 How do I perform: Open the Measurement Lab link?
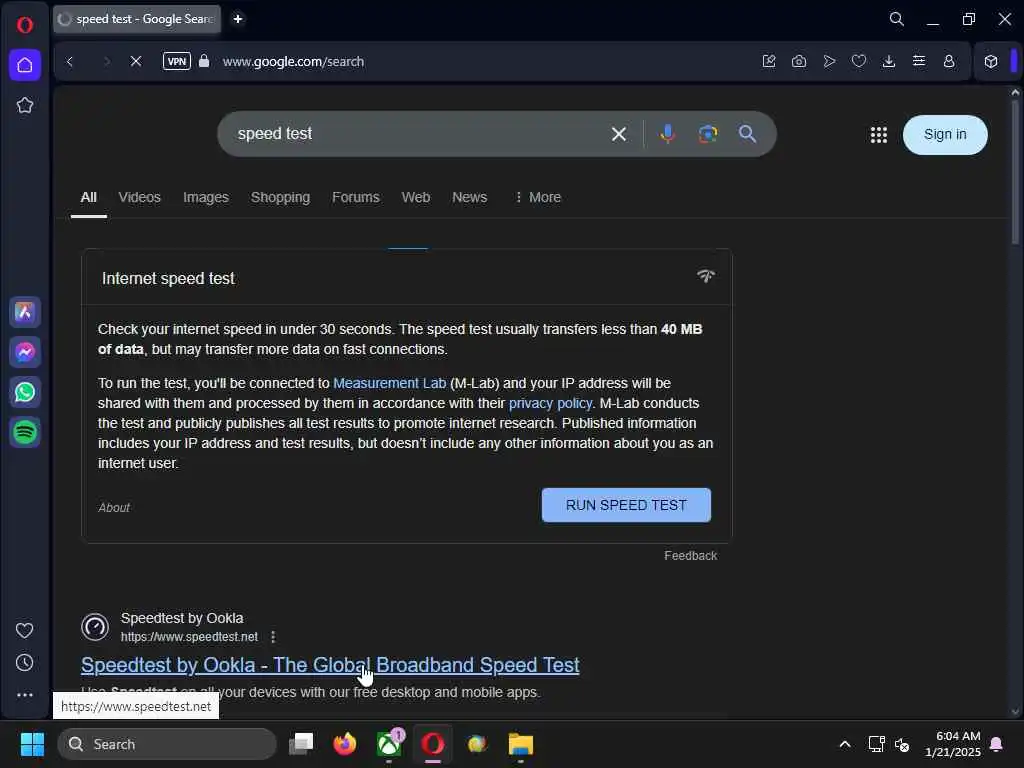point(390,383)
